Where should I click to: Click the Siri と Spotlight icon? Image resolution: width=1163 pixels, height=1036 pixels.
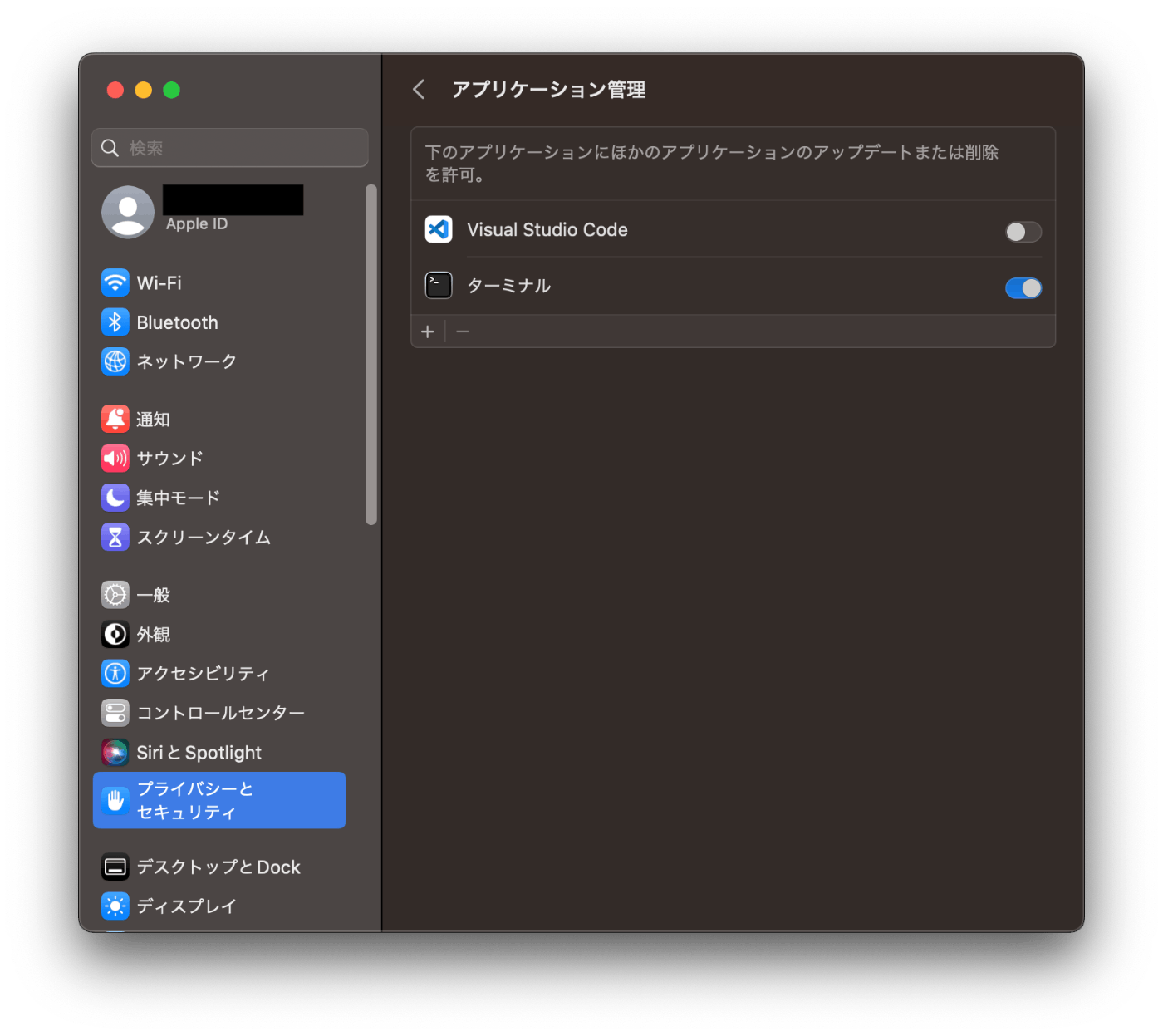pos(115,752)
